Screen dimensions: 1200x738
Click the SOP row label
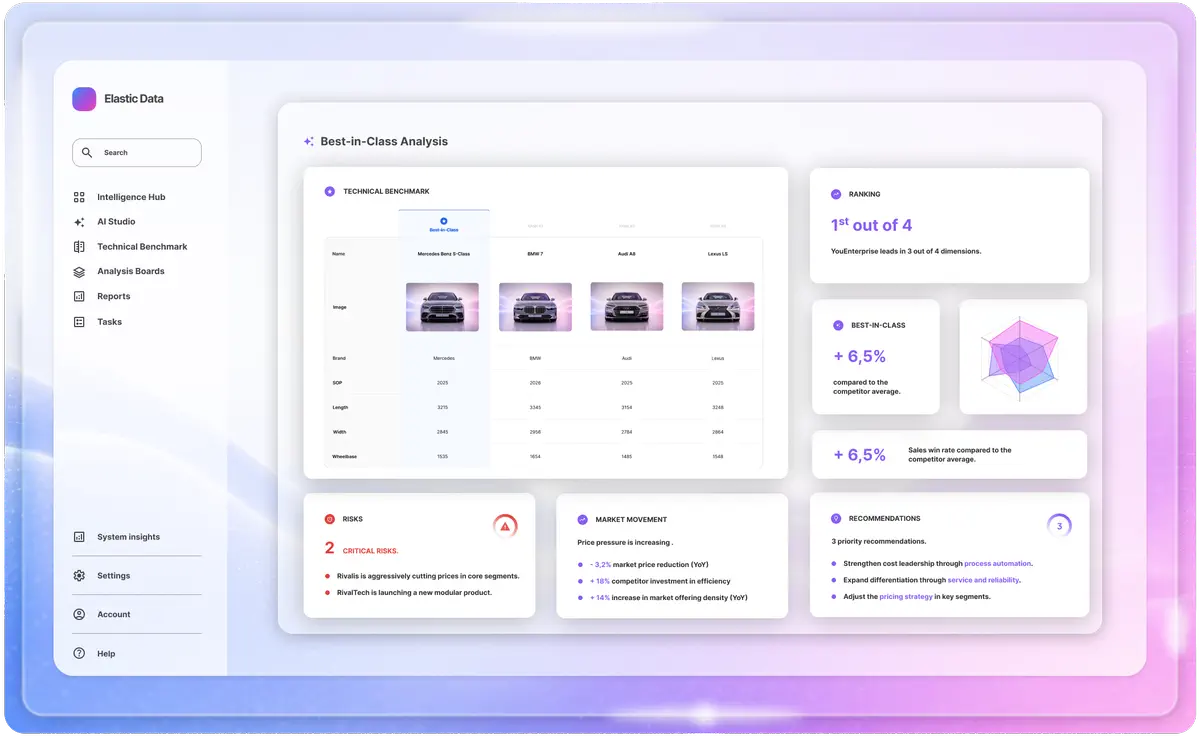coord(337,382)
